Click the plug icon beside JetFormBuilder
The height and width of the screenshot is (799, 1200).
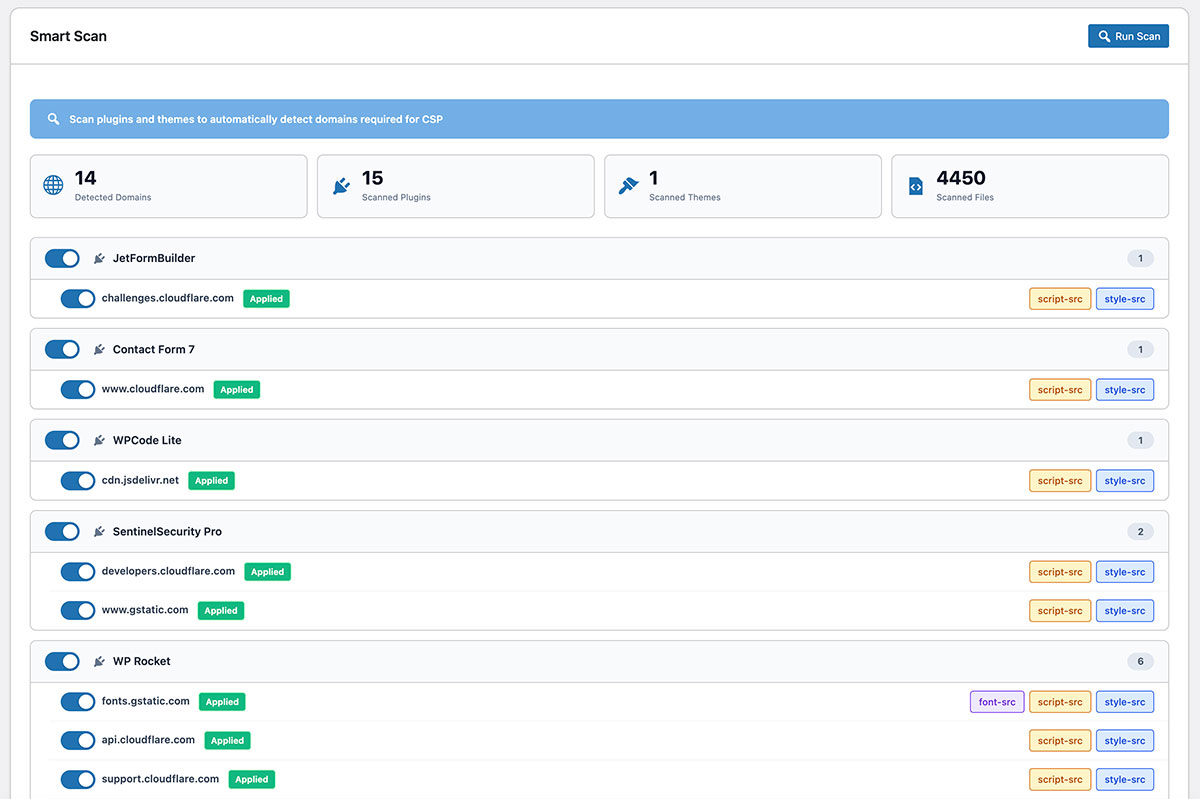pos(99,258)
